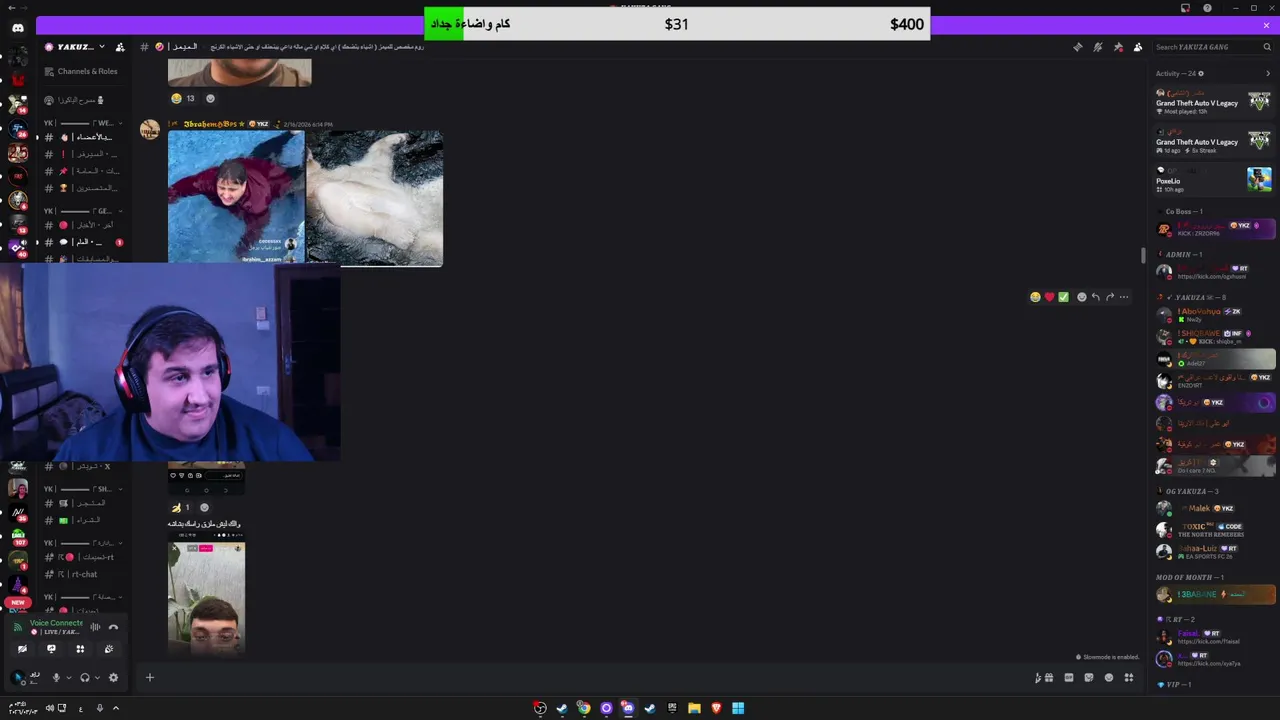Screen dimensions: 1280x720
Task: Expand the Activity section chevron
Action: pos(1268,73)
